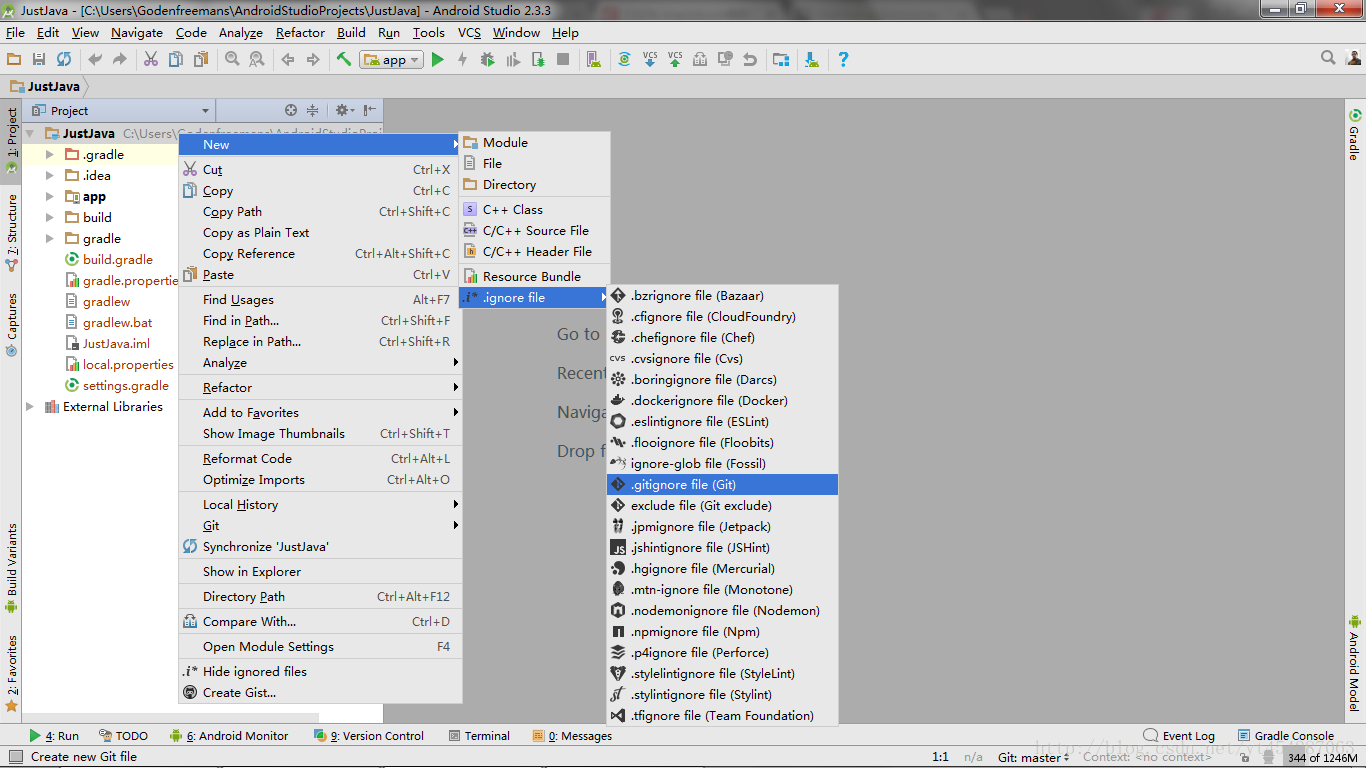Open Project Structure toolbar icon
The width and height of the screenshot is (1366, 768).
pos(781,60)
